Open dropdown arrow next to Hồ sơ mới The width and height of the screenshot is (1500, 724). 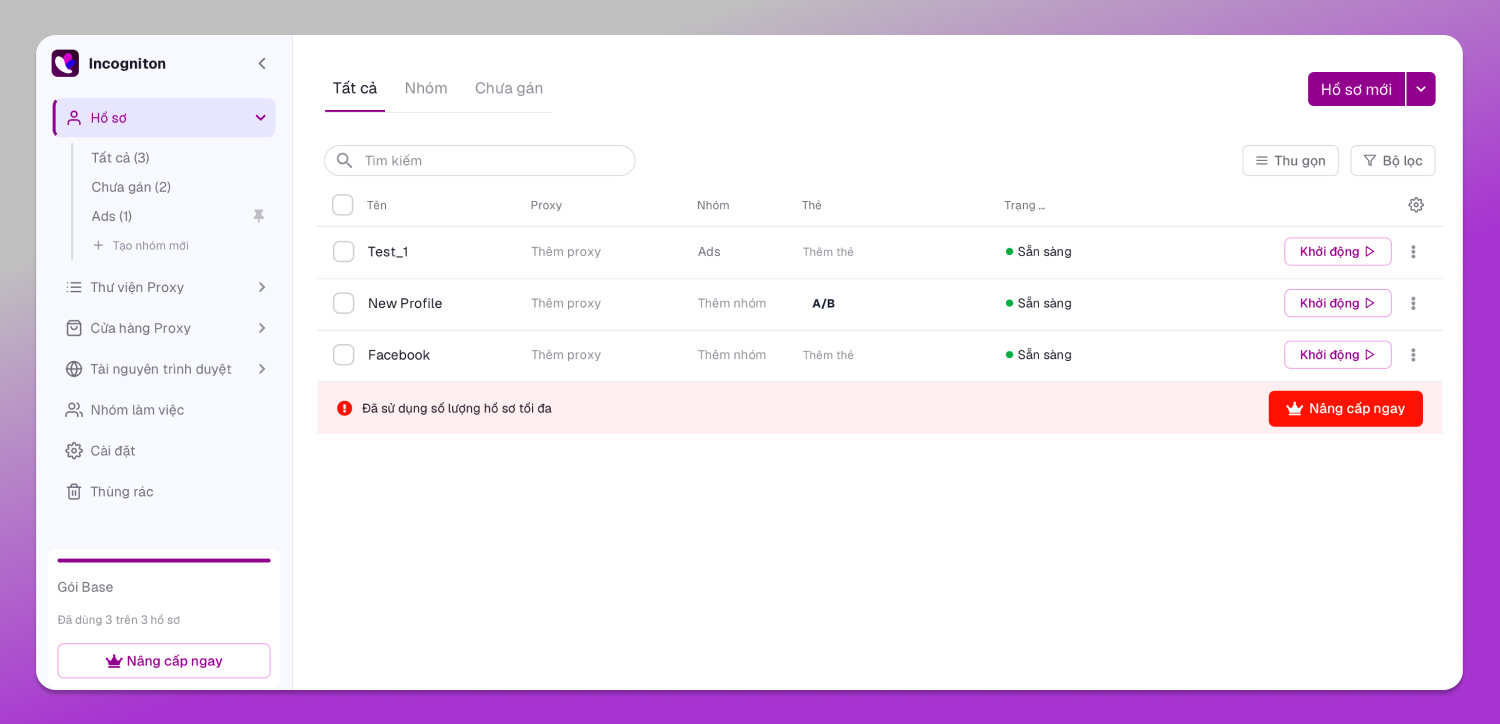point(1421,89)
